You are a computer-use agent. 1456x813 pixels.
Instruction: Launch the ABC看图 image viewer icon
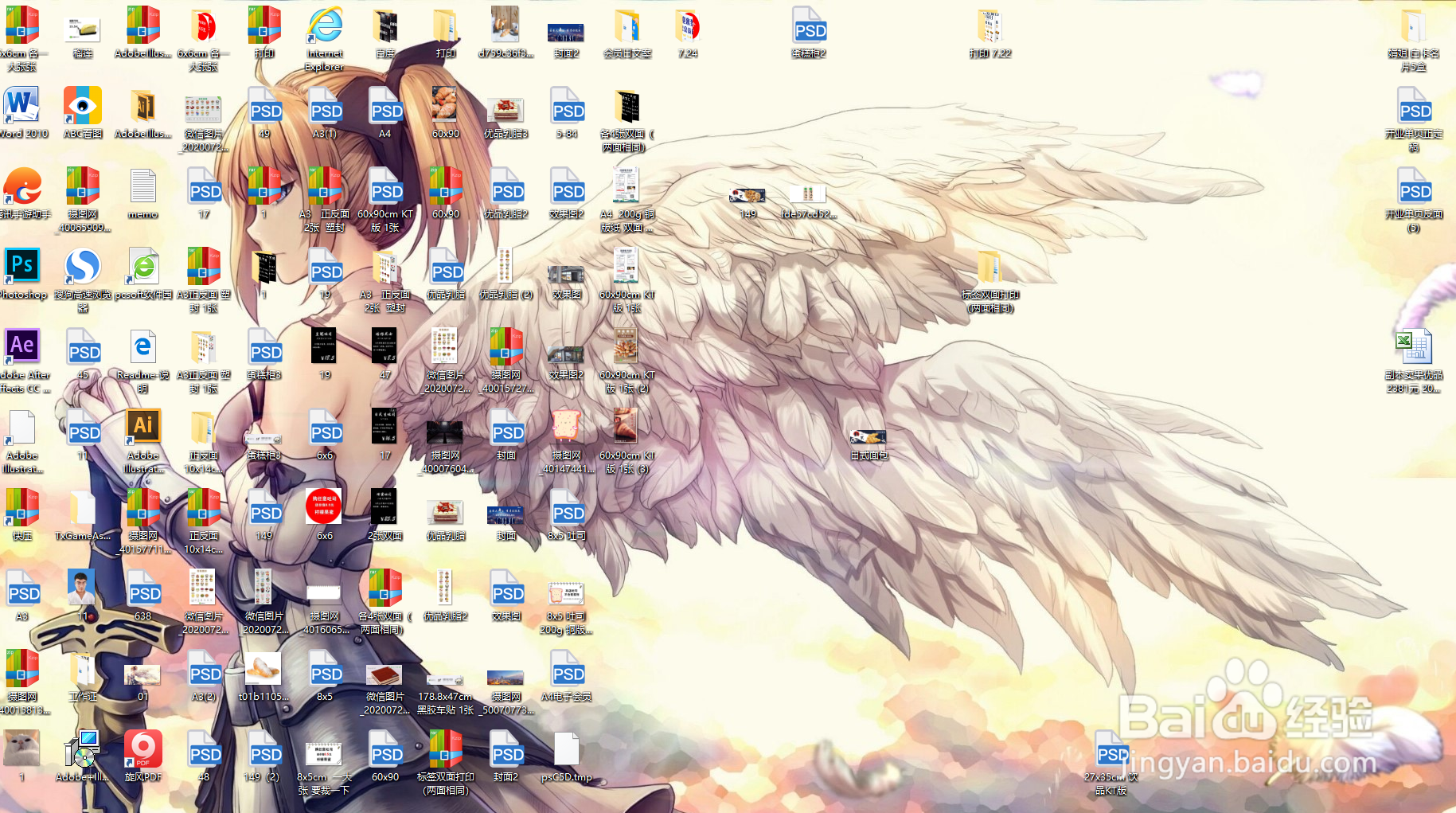(83, 113)
